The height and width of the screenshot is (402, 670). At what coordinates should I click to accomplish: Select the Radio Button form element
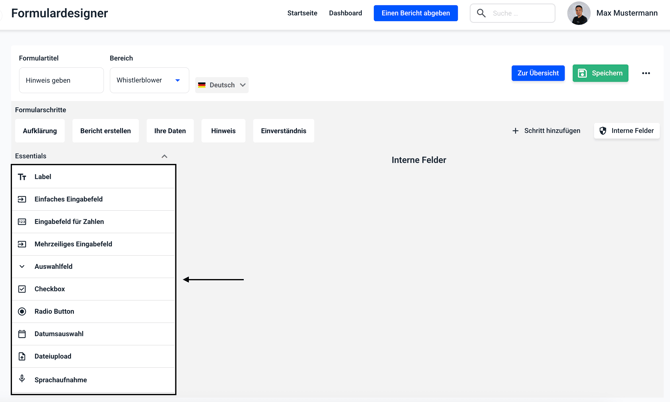54,311
